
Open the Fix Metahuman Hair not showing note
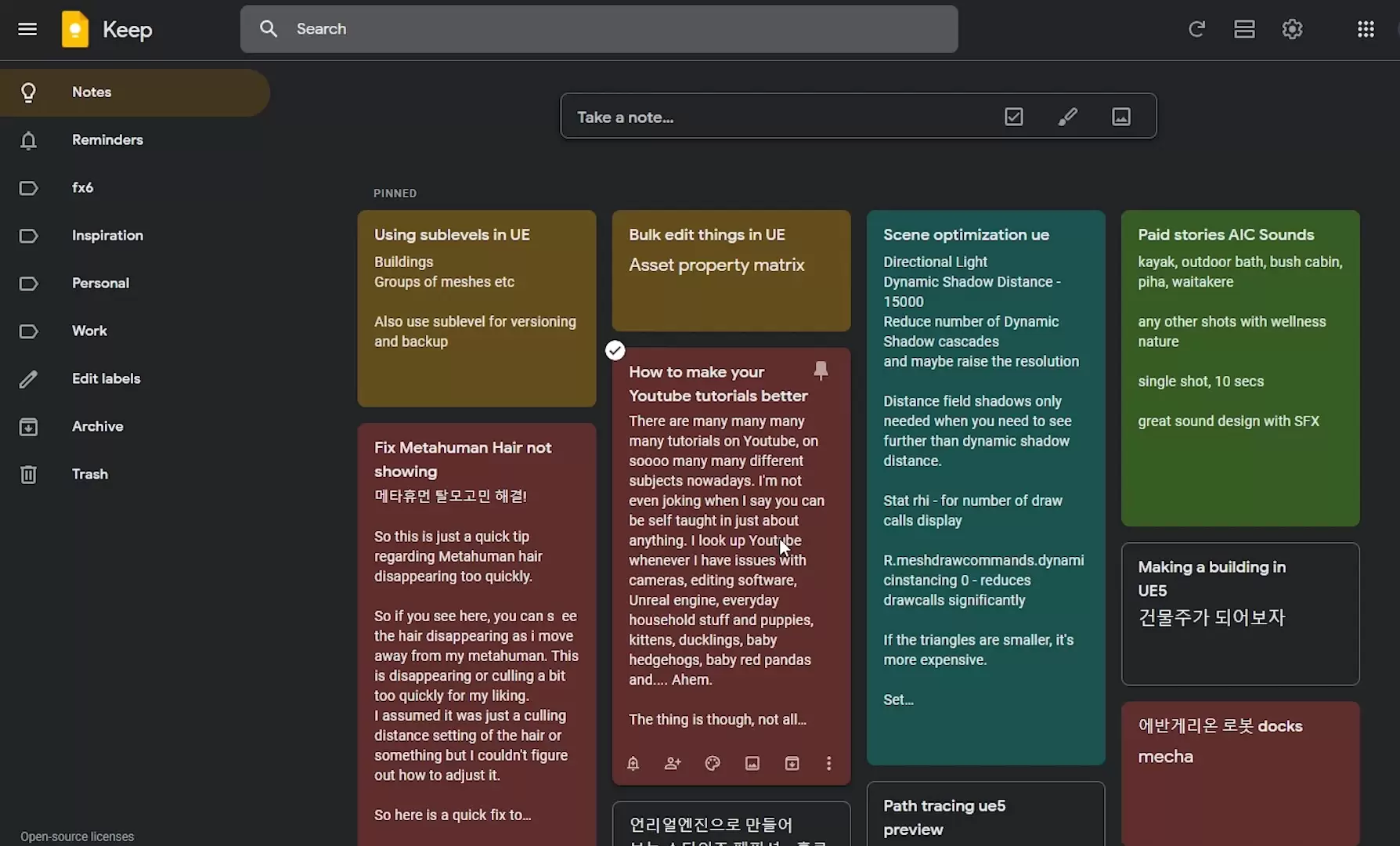click(477, 634)
